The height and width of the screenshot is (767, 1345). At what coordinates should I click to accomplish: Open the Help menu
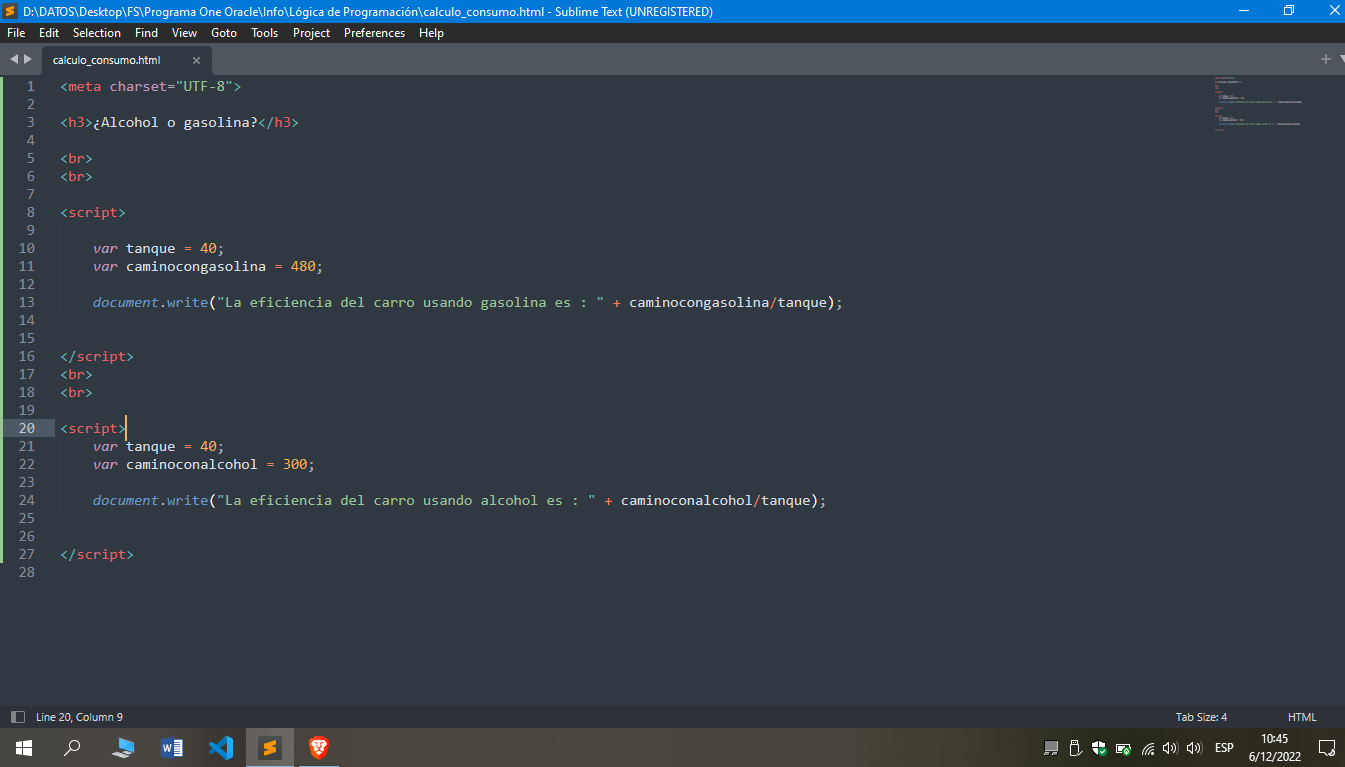431,33
